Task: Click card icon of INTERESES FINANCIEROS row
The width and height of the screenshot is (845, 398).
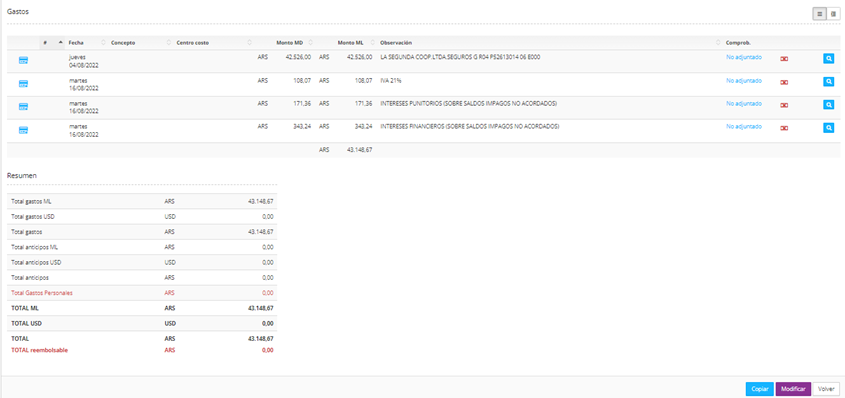Action: pos(23,130)
